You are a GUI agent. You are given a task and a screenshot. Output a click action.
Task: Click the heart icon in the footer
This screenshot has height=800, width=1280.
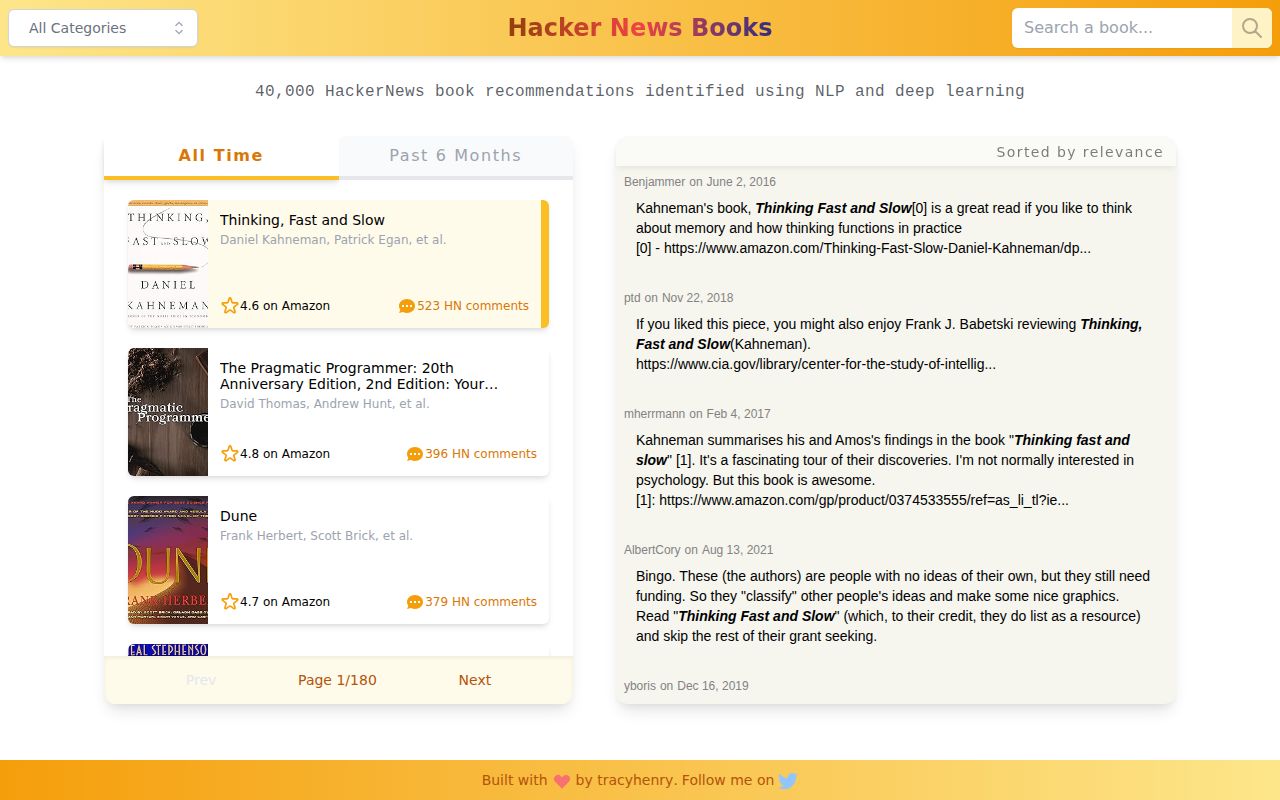tap(561, 780)
